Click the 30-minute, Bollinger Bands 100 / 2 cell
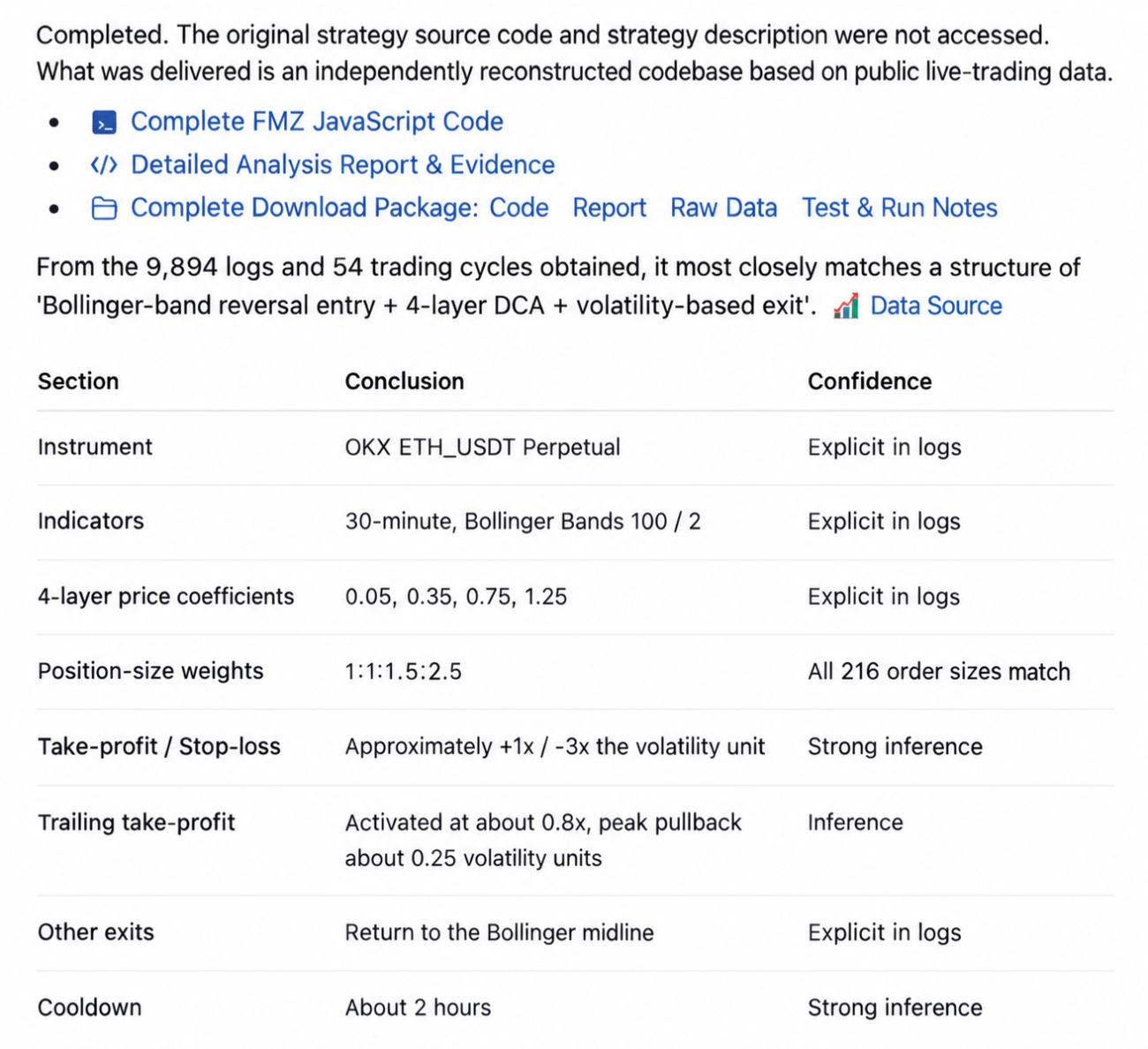The width and height of the screenshot is (1148, 1049). 523,522
